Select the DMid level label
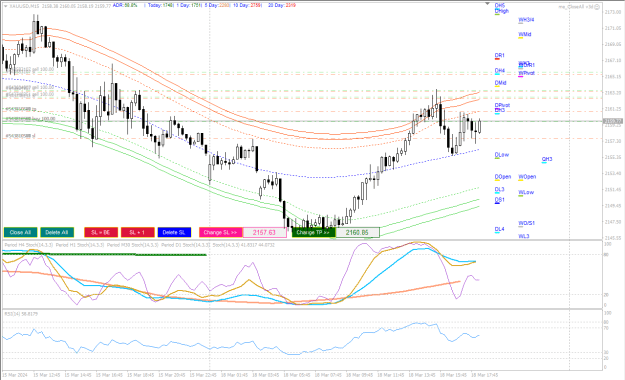625x380 pixels. point(500,83)
